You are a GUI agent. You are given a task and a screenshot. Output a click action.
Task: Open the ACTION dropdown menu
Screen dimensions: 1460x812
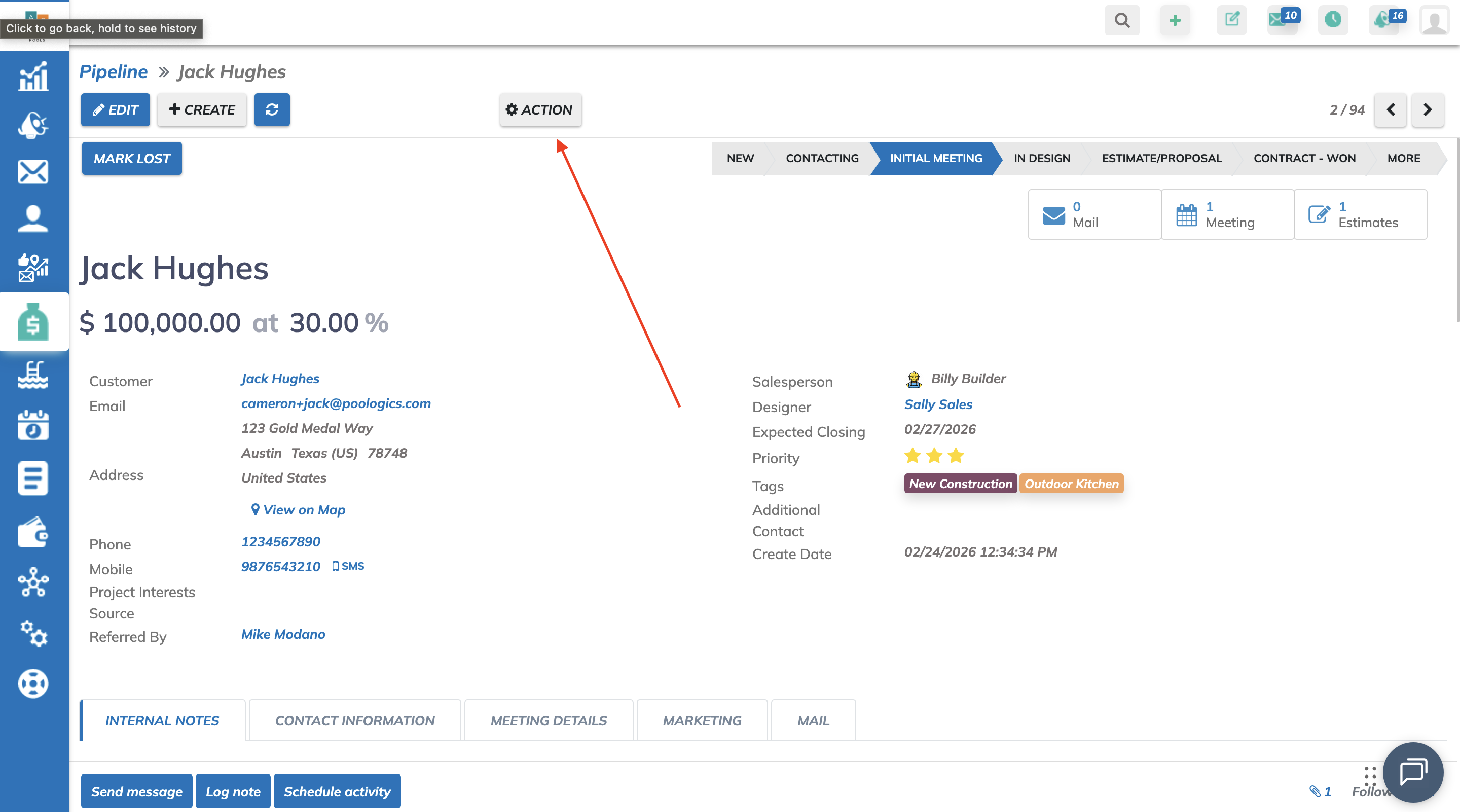pos(539,109)
